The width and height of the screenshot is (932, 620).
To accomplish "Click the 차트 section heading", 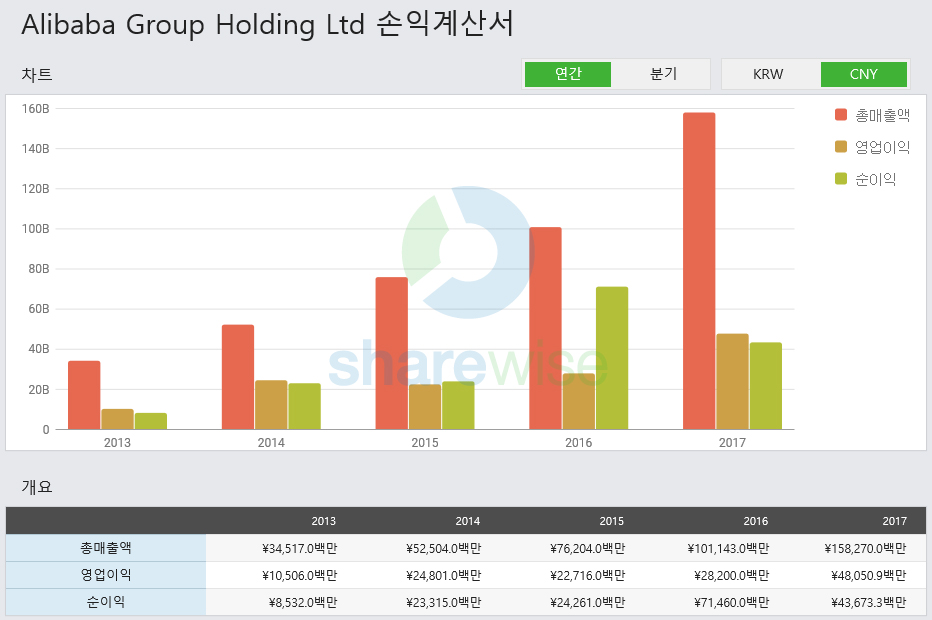I will point(37,74).
